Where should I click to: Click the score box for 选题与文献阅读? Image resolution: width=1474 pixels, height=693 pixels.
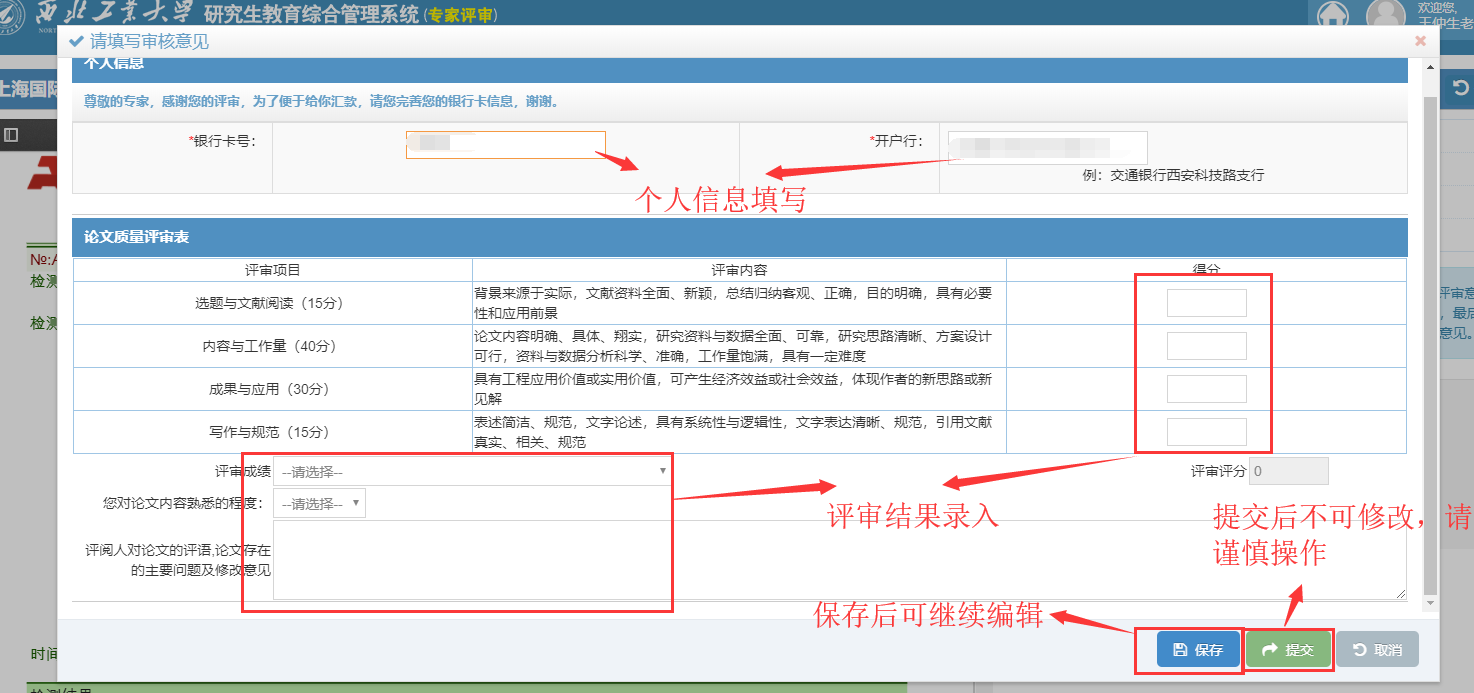(x=1206, y=303)
